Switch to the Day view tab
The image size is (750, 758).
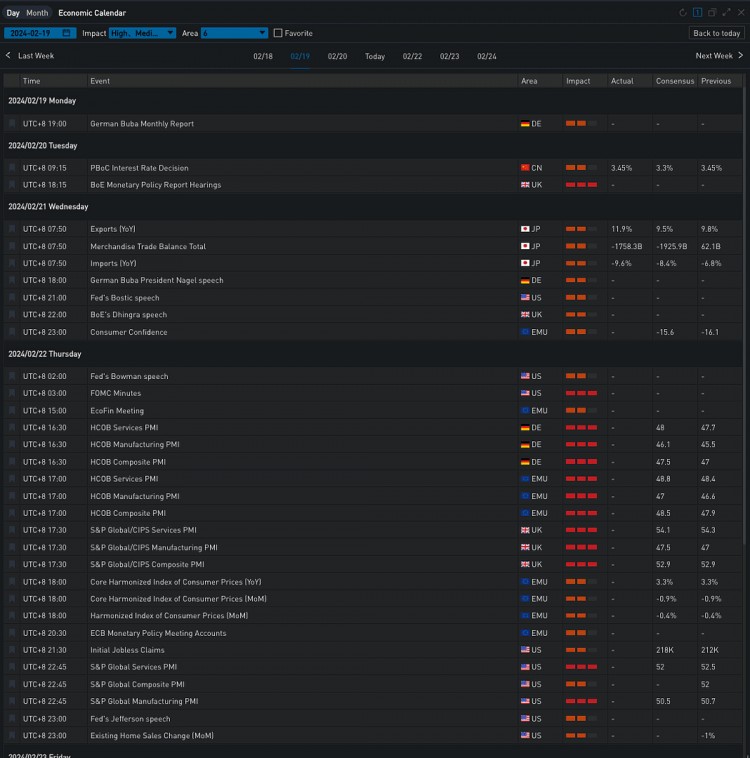[x=13, y=13]
